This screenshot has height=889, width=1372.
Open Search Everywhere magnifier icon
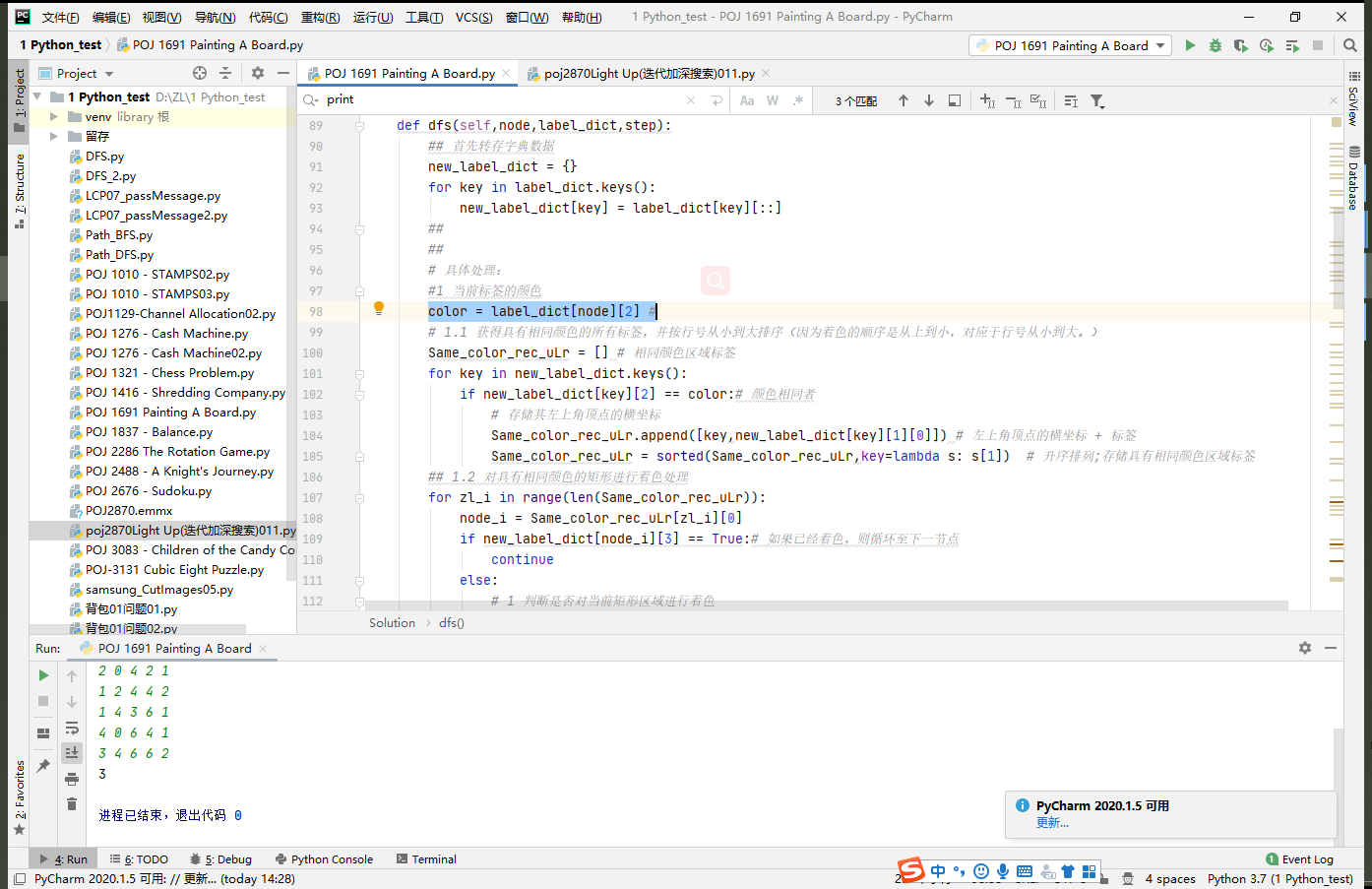click(1350, 45)
